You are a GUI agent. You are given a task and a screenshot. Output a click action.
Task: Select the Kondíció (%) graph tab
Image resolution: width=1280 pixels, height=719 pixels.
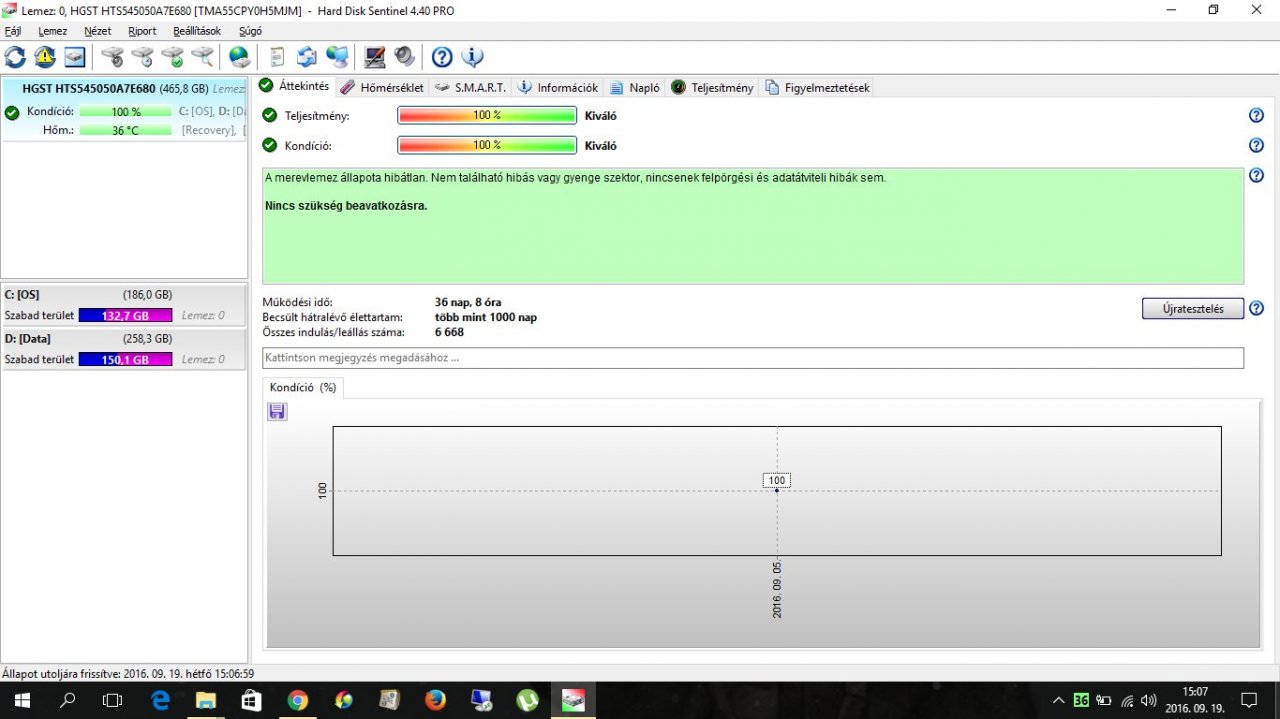[x=303, y=387]
